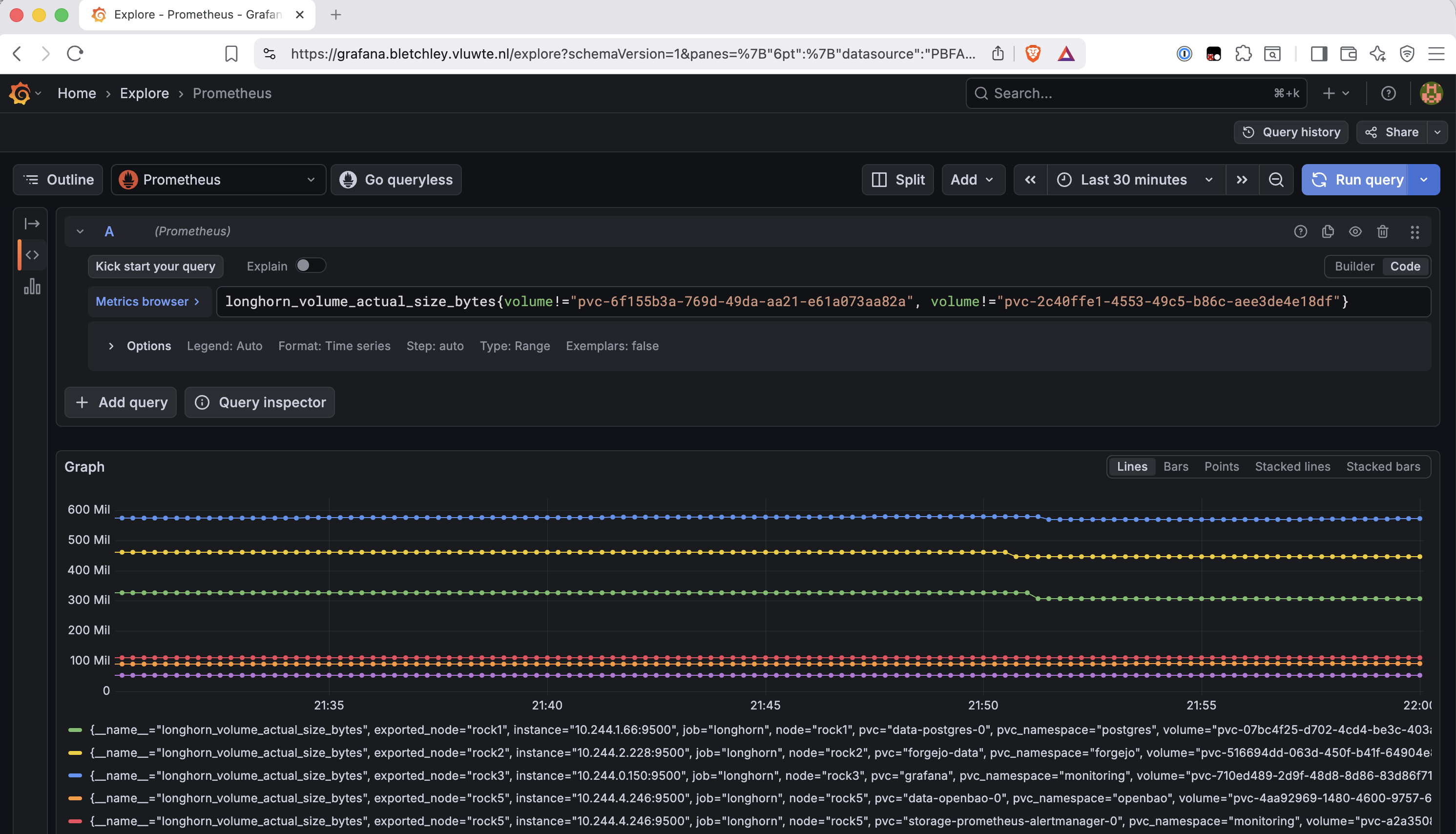Open the Run query interval dropdown arrow
Viewport: 1456px width, 834px height.
1424,180
